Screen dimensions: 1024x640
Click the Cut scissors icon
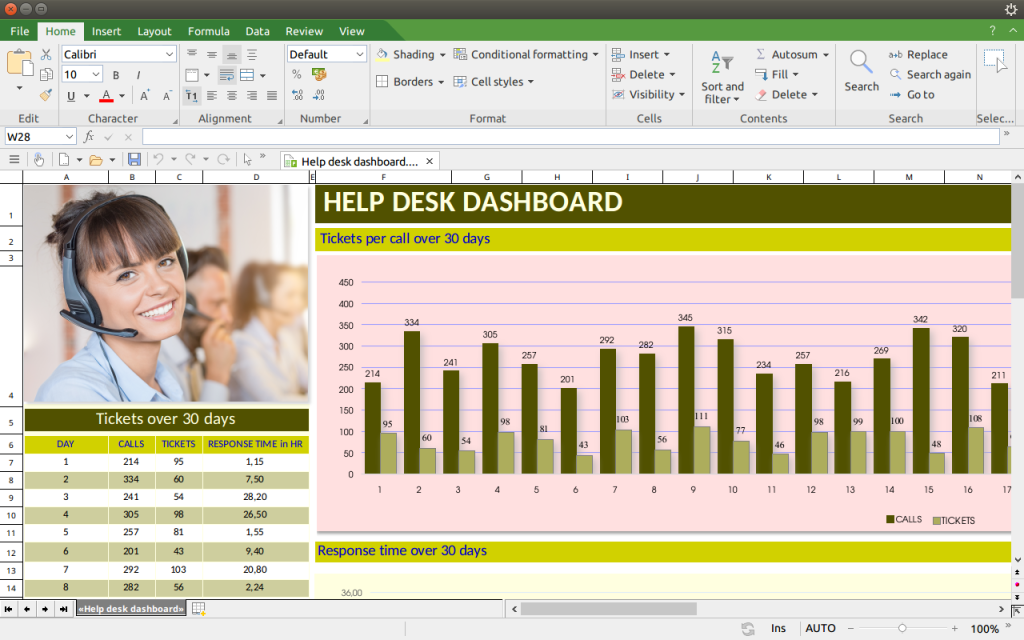[46, 54]
